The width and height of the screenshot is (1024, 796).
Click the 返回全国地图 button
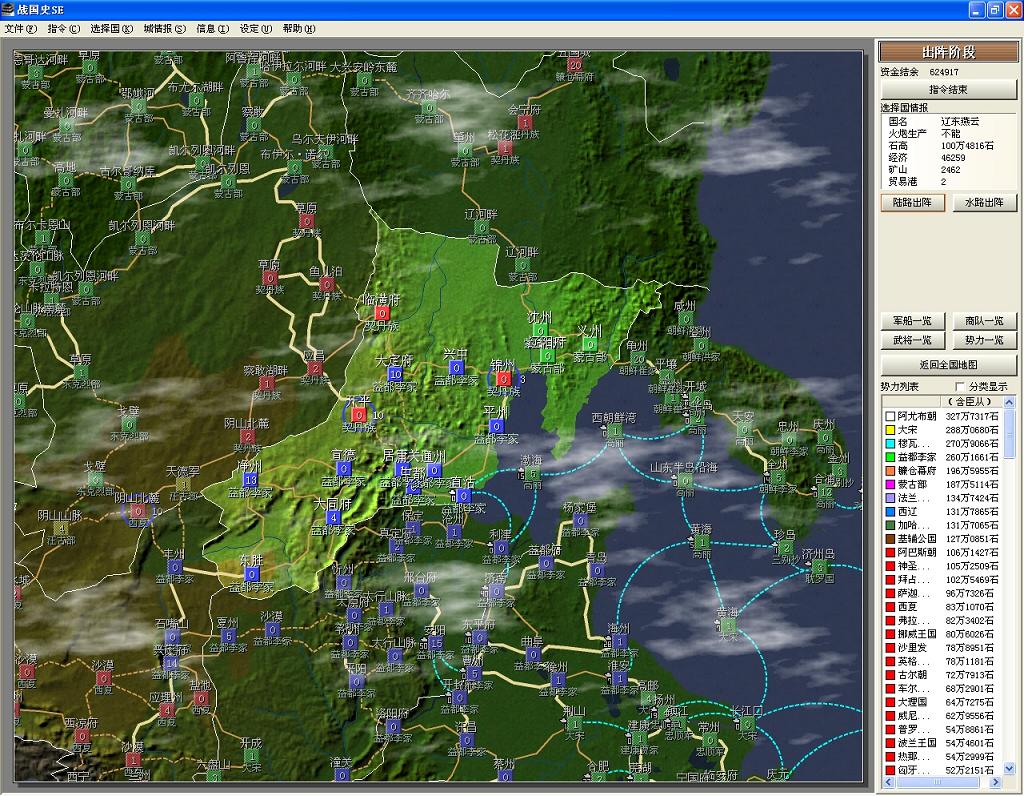tap(948, 364)
